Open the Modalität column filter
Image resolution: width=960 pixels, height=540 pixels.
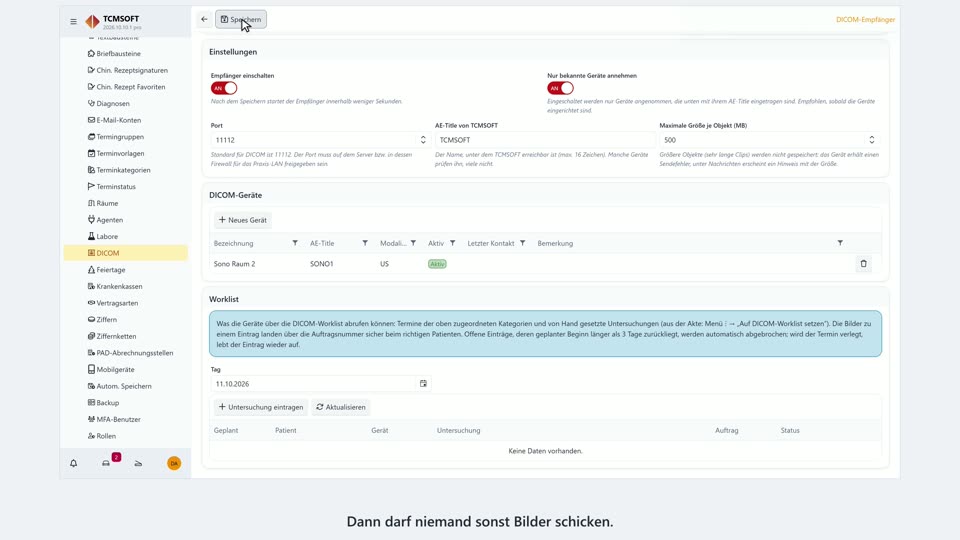pos(413,243)
